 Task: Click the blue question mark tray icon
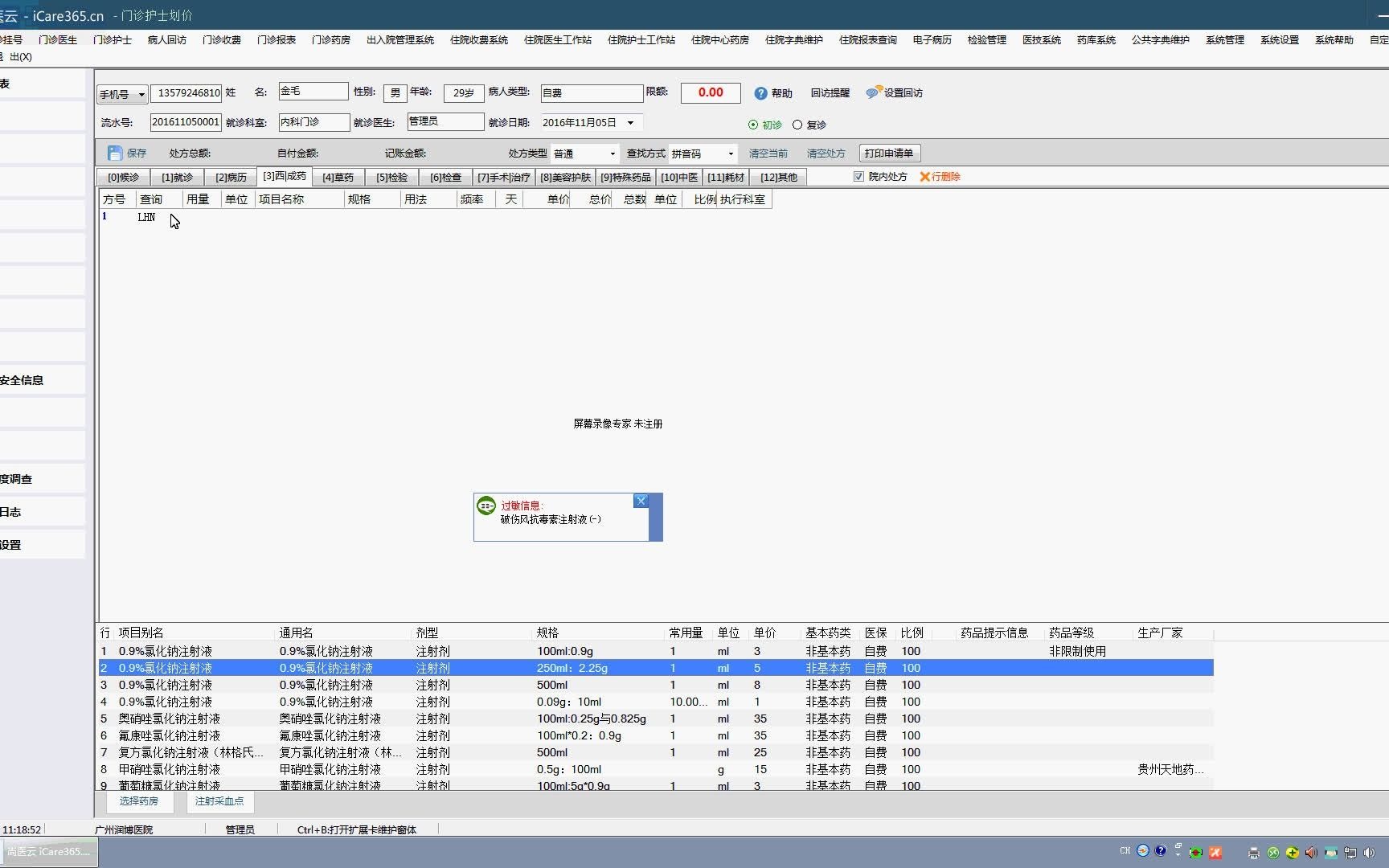point(1161,850)
